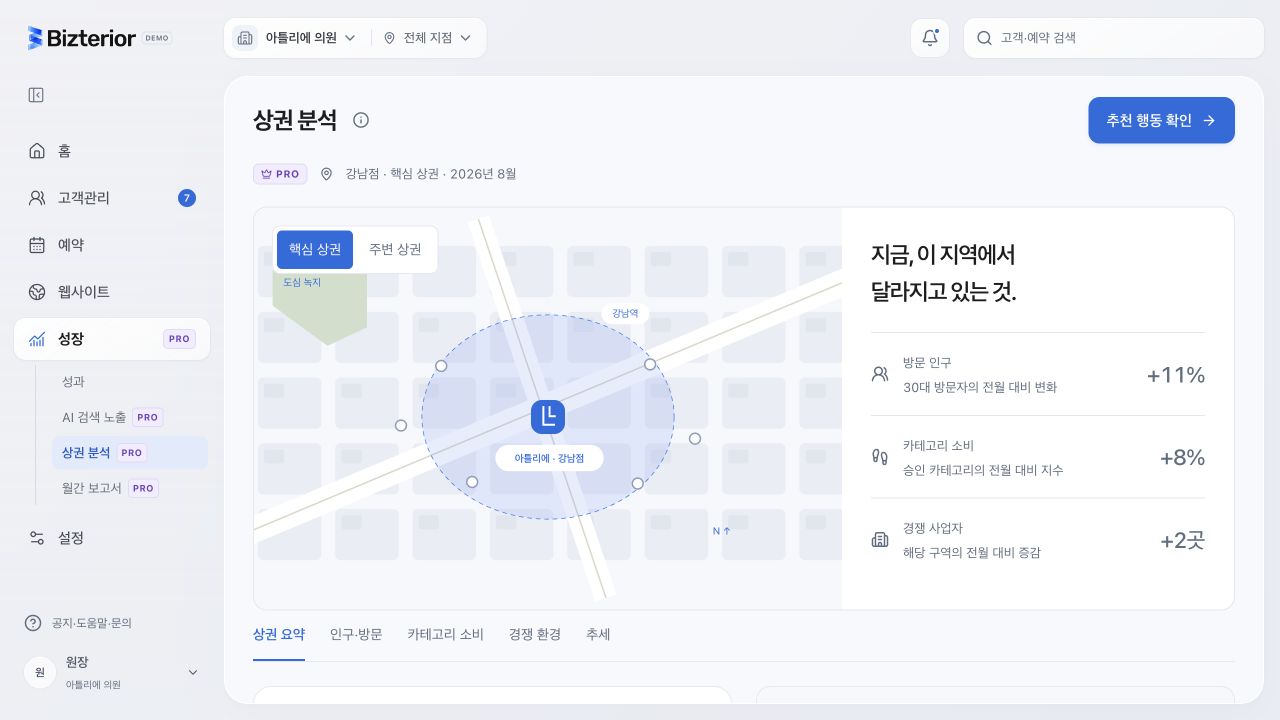Image resolution: width=1280 pixels, height=720 pixels.
Task: Click the 아틀리에 의원 building icon
Action: (245, 38)
